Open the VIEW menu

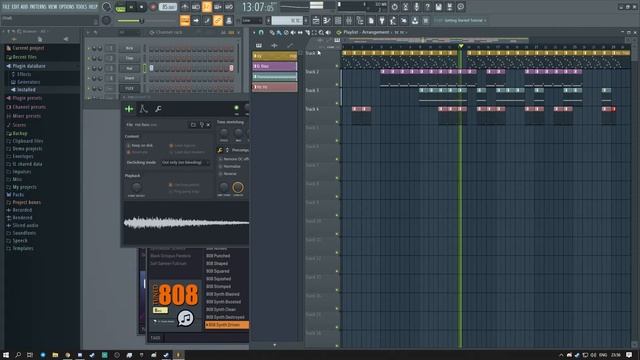point(53,7)
